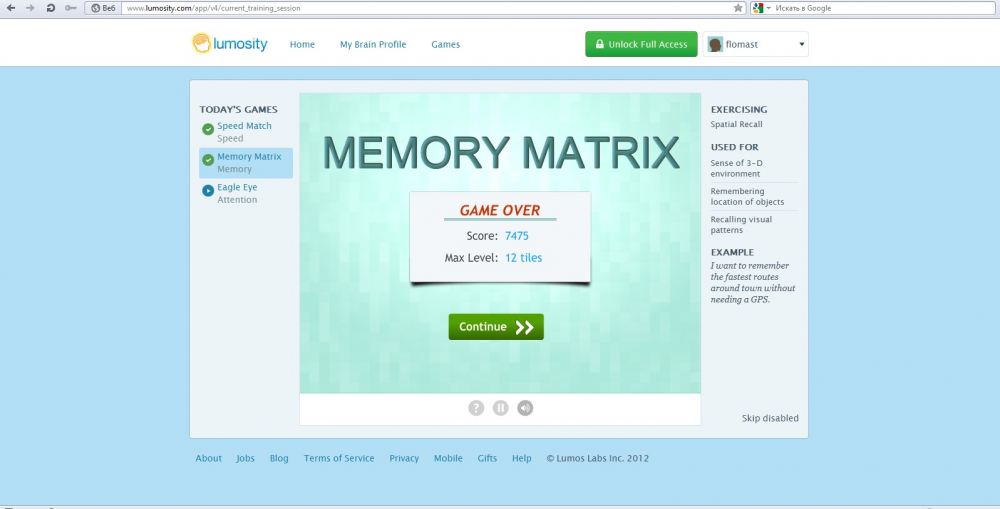Click Spatial Recall under Exercising
The width and height of the screenshot is (1000, 509).
(736, 124)
